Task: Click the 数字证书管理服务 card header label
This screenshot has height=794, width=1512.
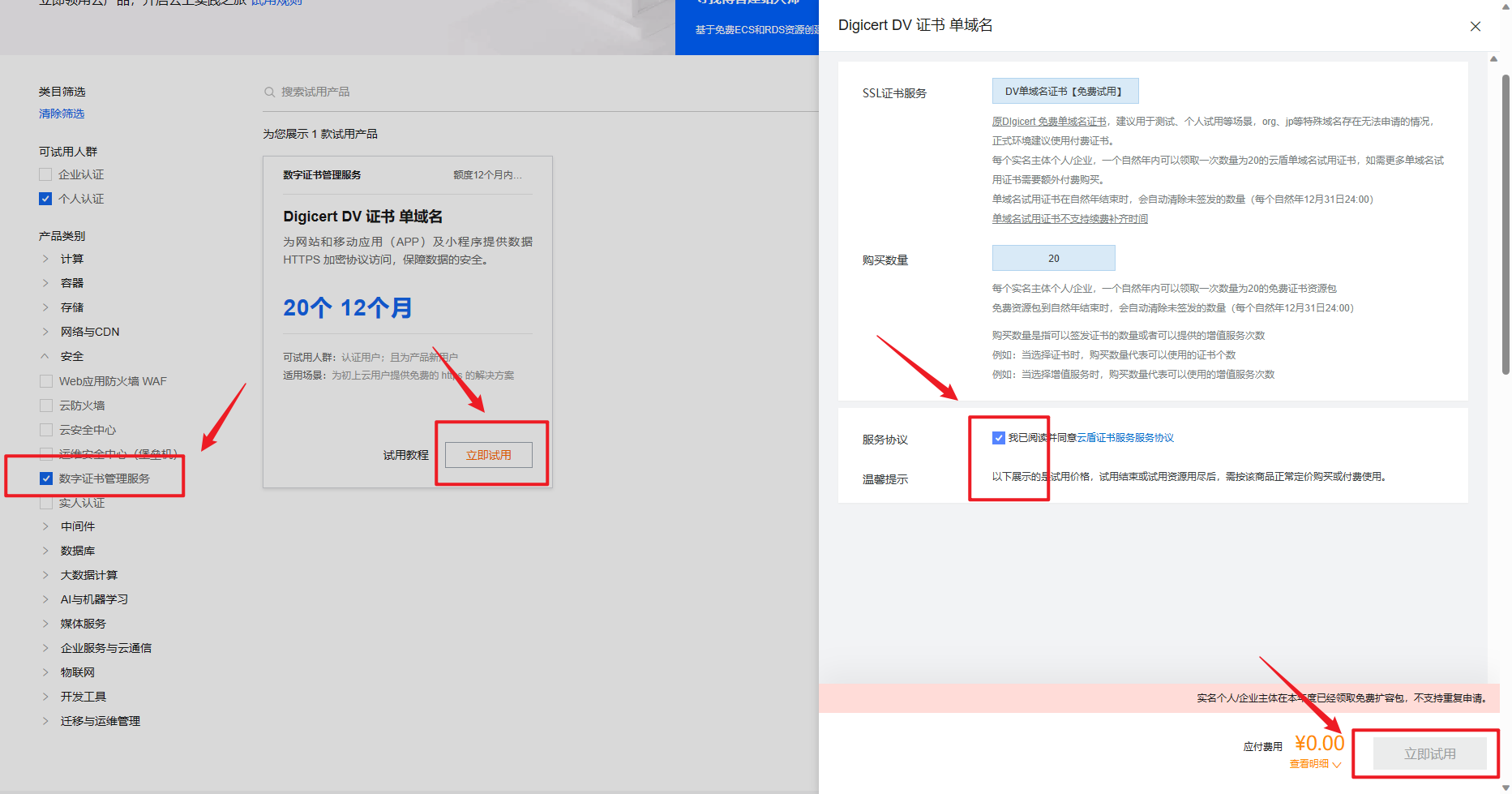Action: tap(322, 175)
